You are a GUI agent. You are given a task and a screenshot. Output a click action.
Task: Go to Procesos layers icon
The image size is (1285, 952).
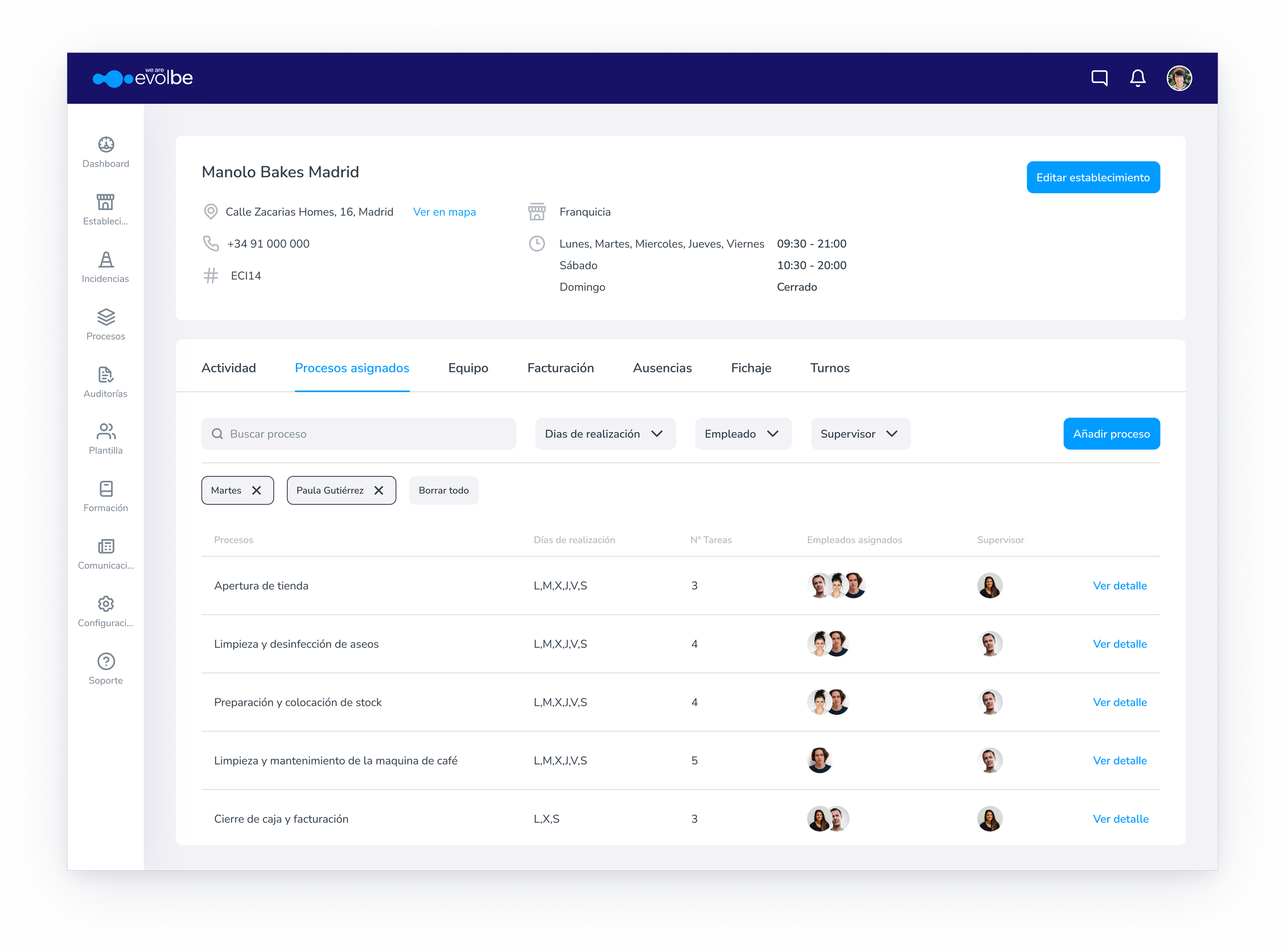pos(105,317)
